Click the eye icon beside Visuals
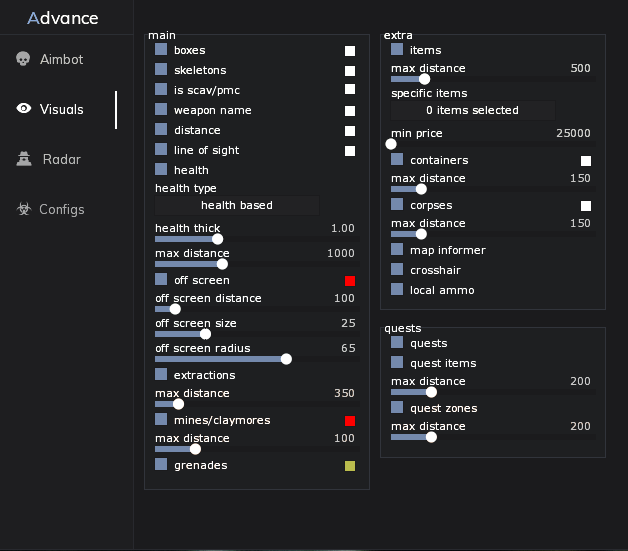This screenshot has width=628, height=551. point(24,109)
